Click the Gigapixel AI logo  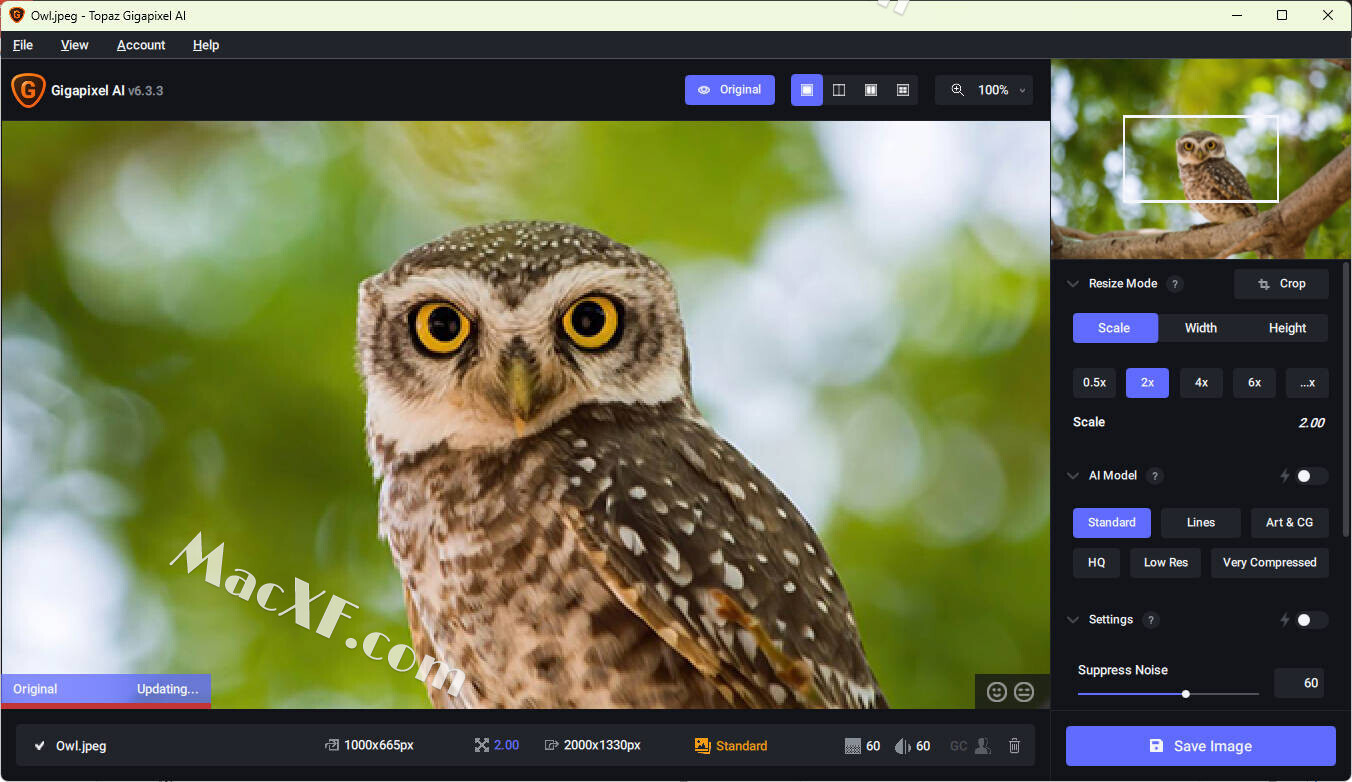tap(28, 90)
